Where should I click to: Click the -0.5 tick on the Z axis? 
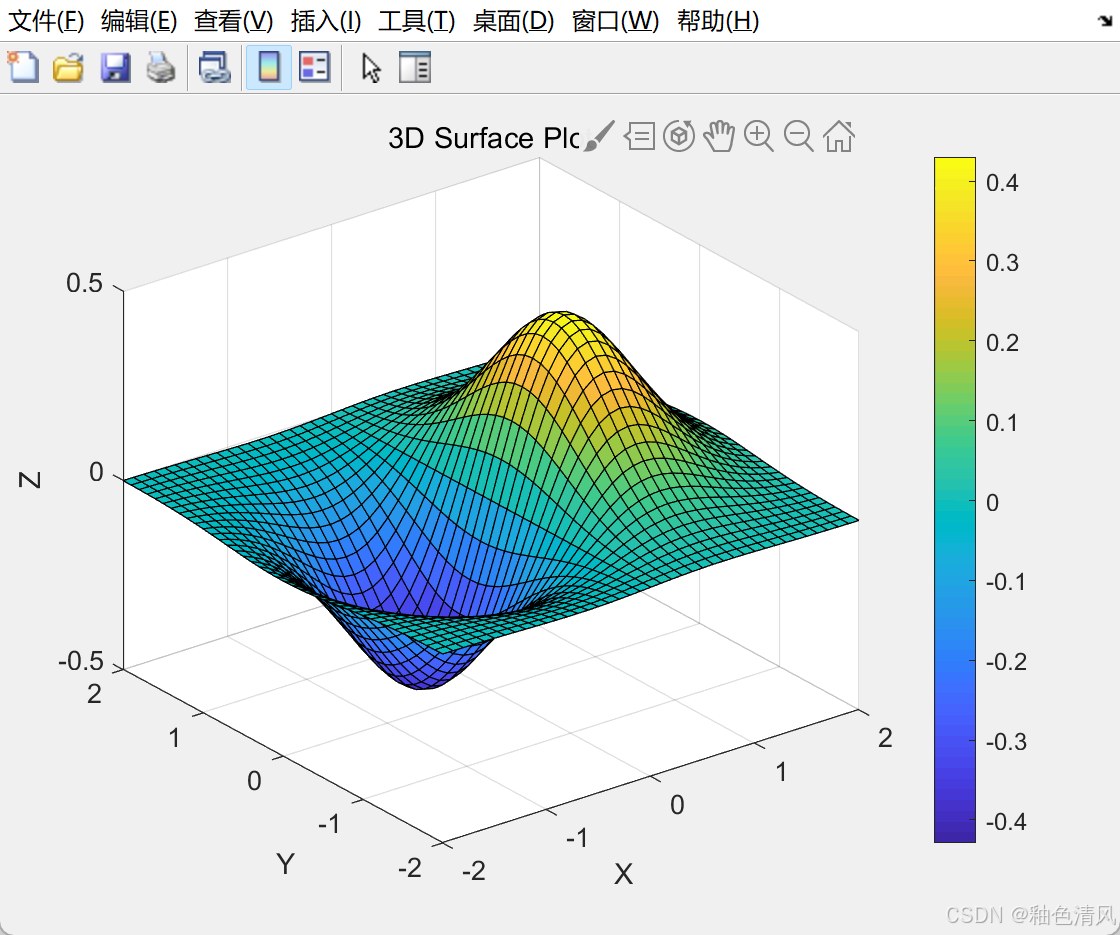tap(81, 661)
